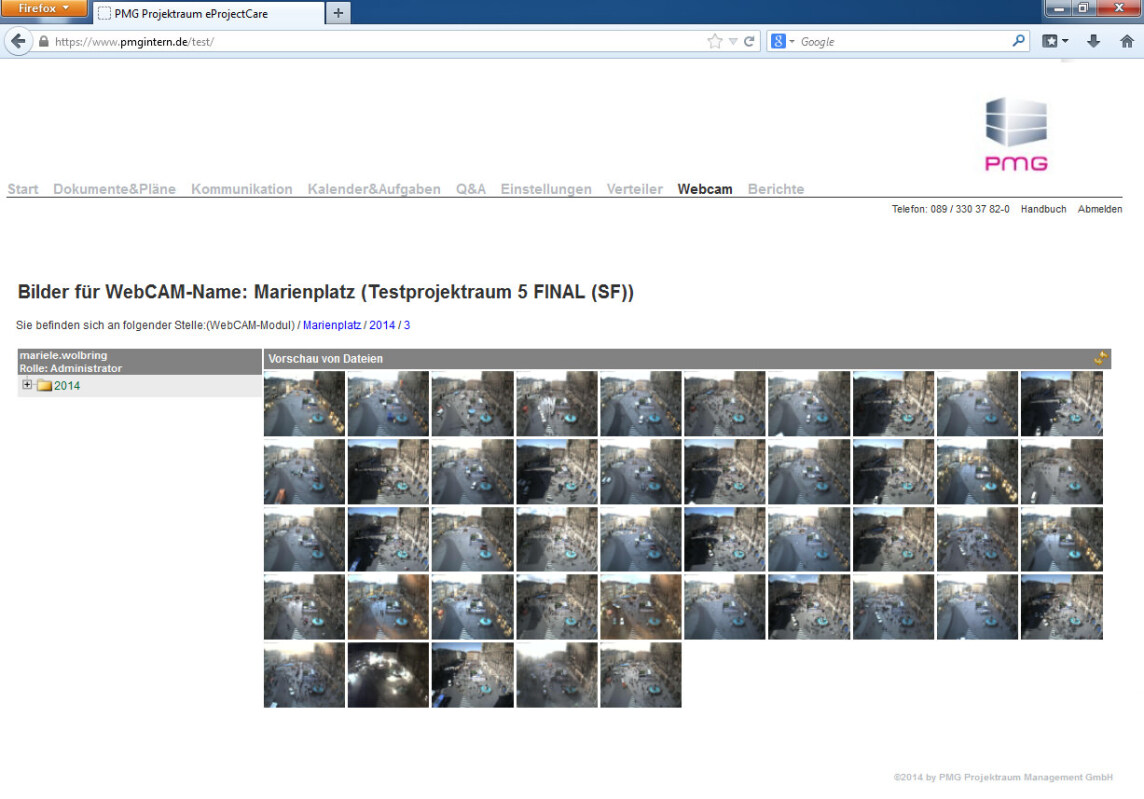Image resolution: width=1144 pixels, height=799 pixels.
Task: Open the Google search engine selector icon
Action: 782,42
